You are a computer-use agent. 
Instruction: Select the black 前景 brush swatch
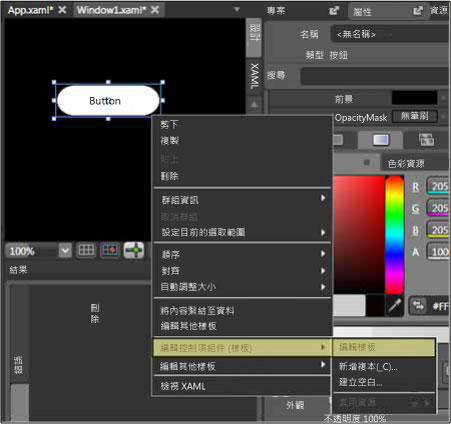click(x=414, y=98)
